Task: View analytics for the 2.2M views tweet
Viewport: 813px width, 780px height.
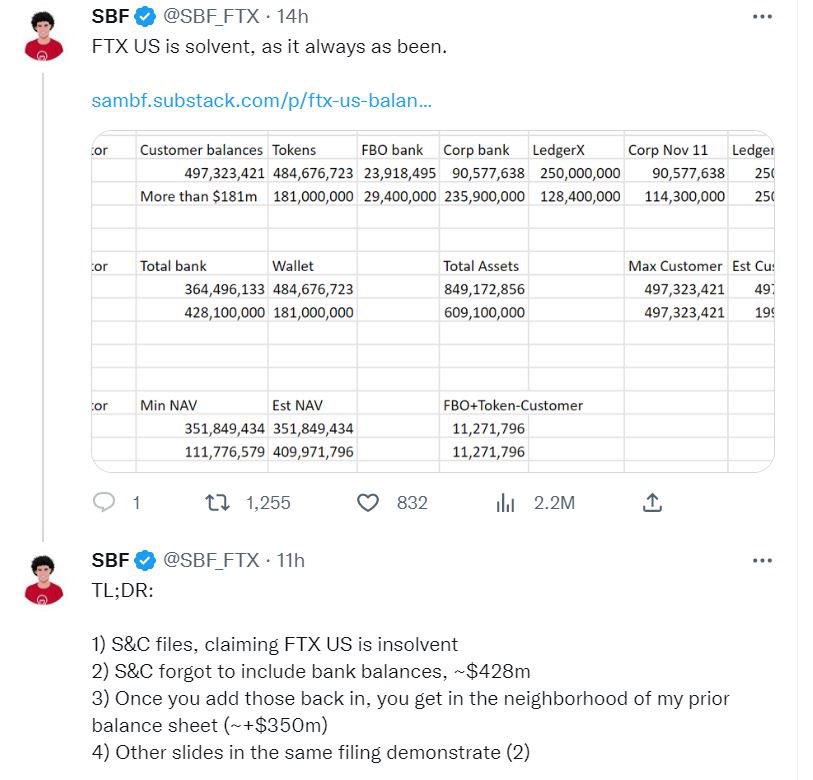Action: point(506,502)
